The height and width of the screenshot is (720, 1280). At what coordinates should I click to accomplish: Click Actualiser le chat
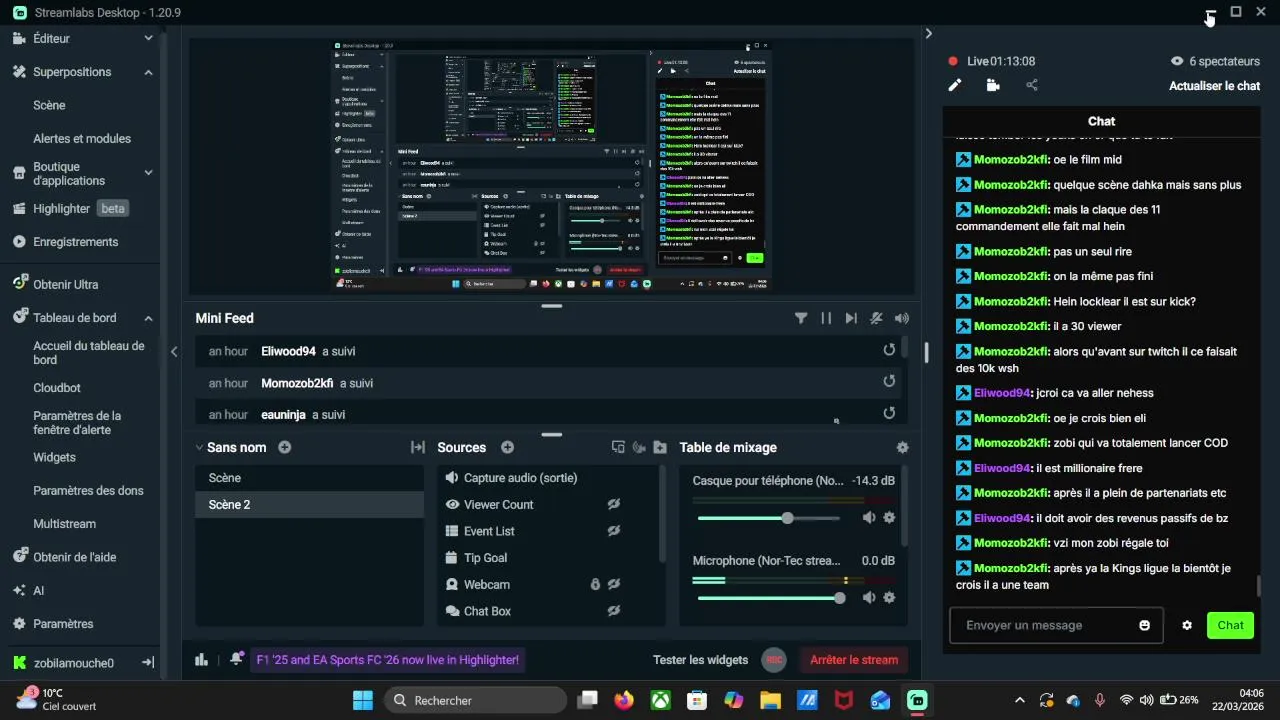[x=1214, y=86]
